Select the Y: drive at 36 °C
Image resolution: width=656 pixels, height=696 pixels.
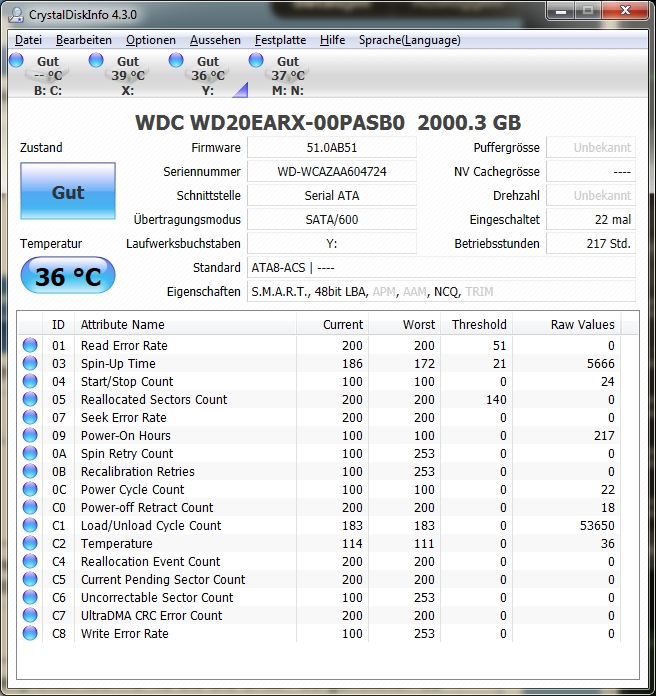208,75
